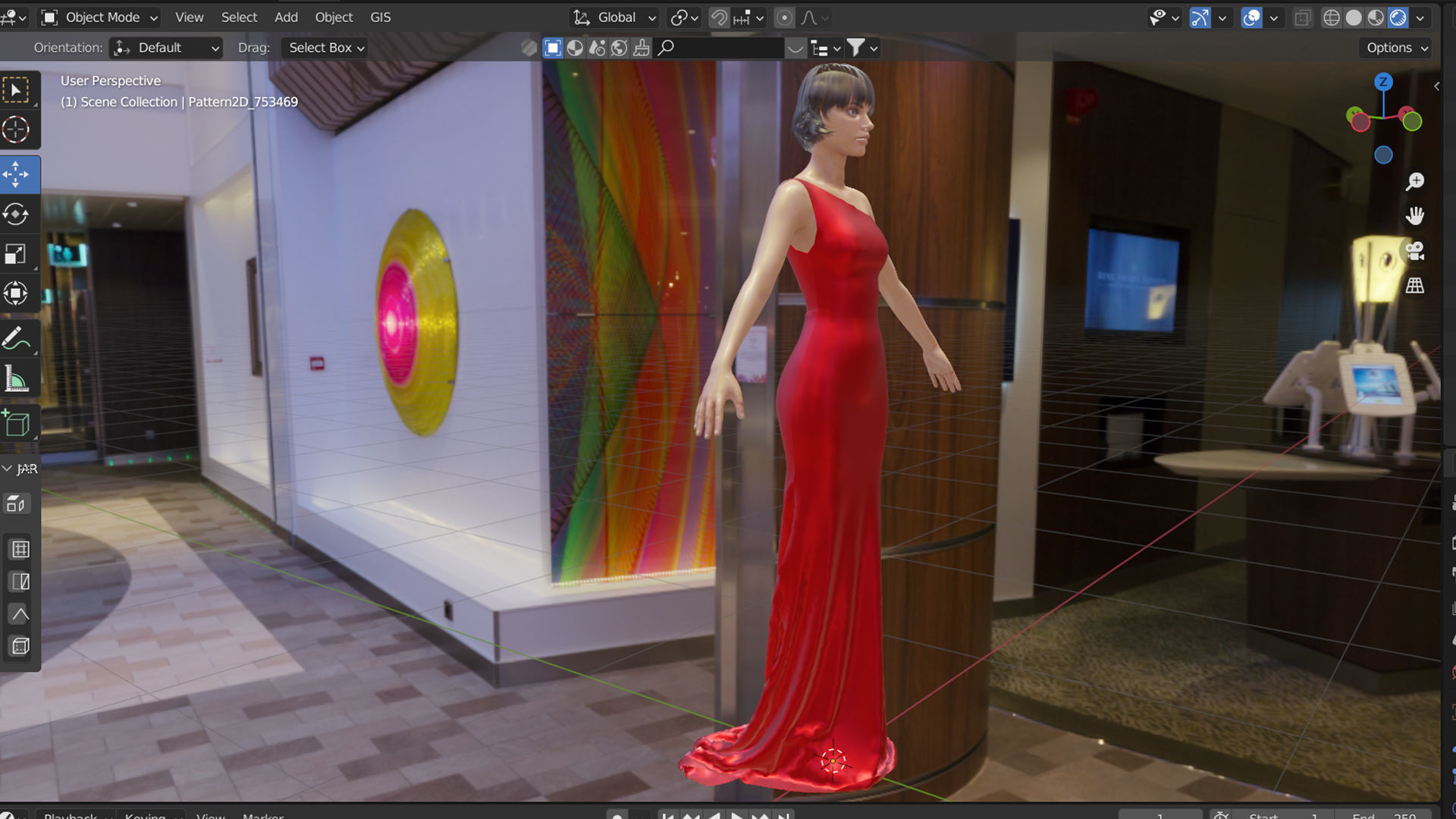Screen dimensions: 1456x819
Task: Open the Object Mode dropdown
Action: coord(100,17)
